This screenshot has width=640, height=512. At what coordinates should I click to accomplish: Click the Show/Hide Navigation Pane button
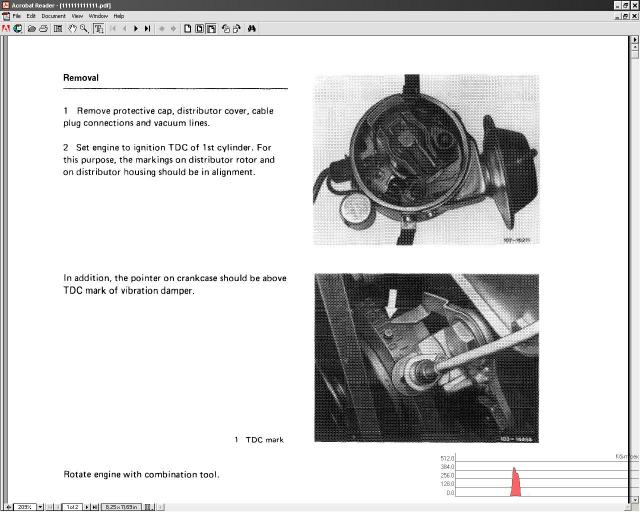pos(57,29)
